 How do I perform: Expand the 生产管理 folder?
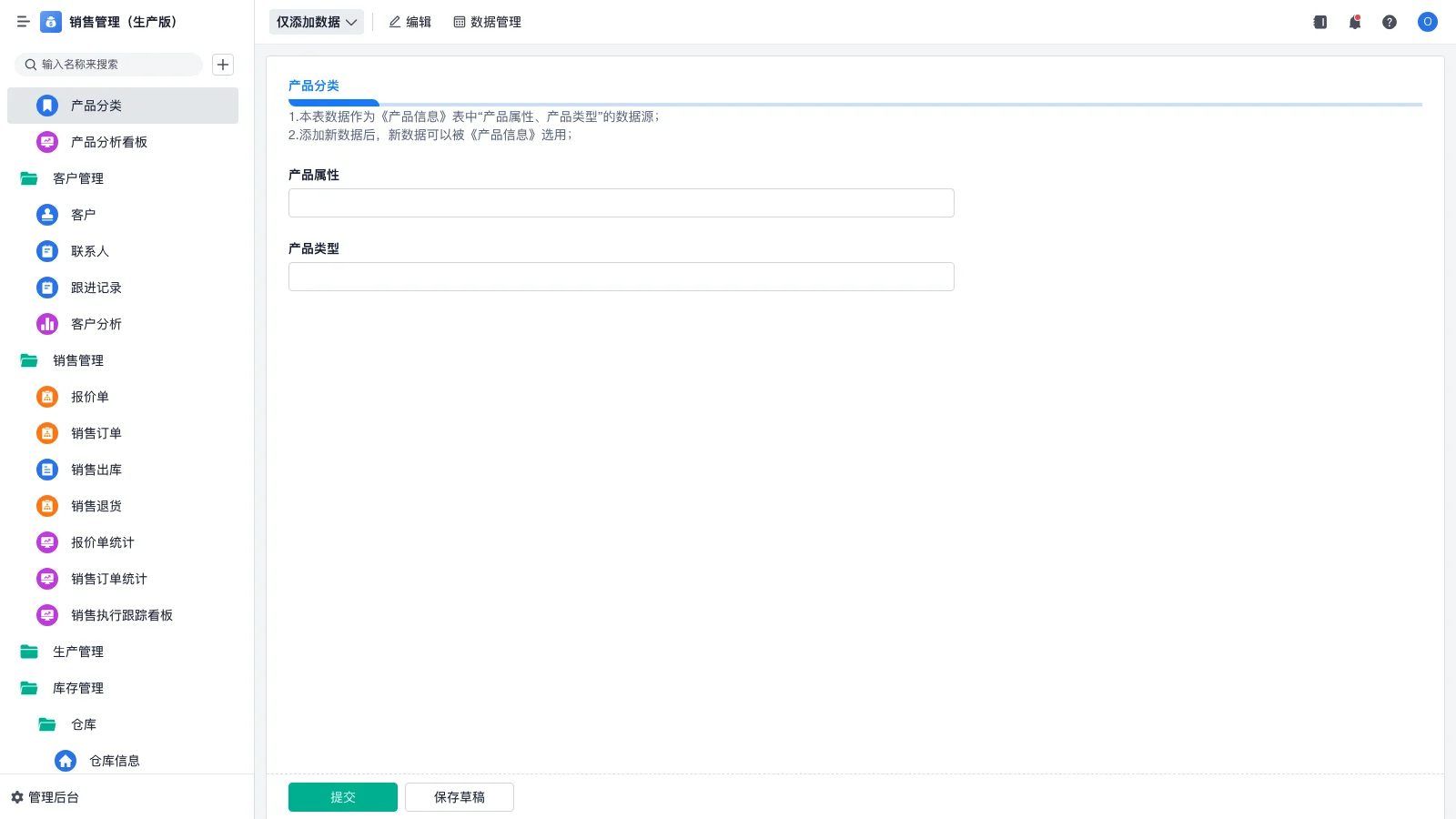click(78, 652)
